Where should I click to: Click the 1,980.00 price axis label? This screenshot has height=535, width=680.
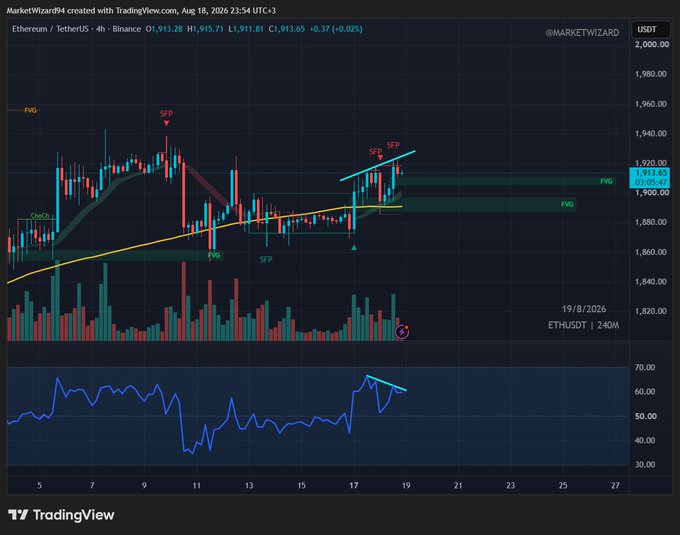point(651,74)
